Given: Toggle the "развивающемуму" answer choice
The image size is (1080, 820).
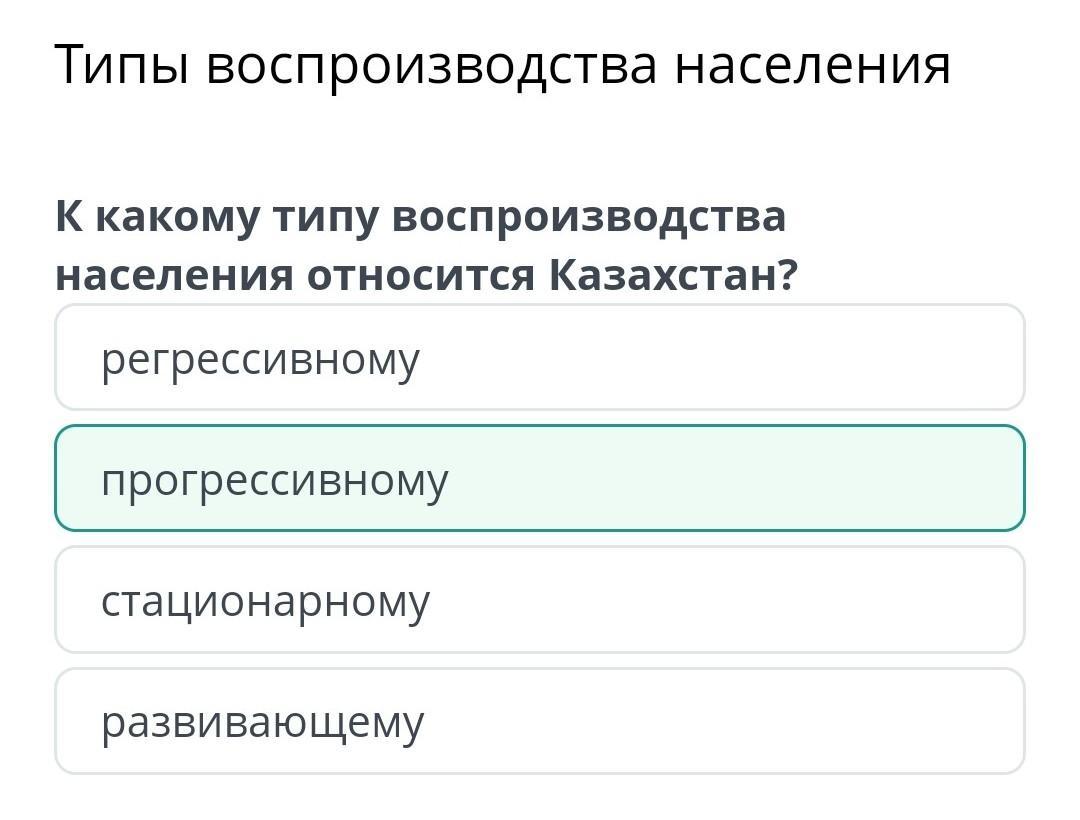Looking at the screenshot, I should 540,721.
